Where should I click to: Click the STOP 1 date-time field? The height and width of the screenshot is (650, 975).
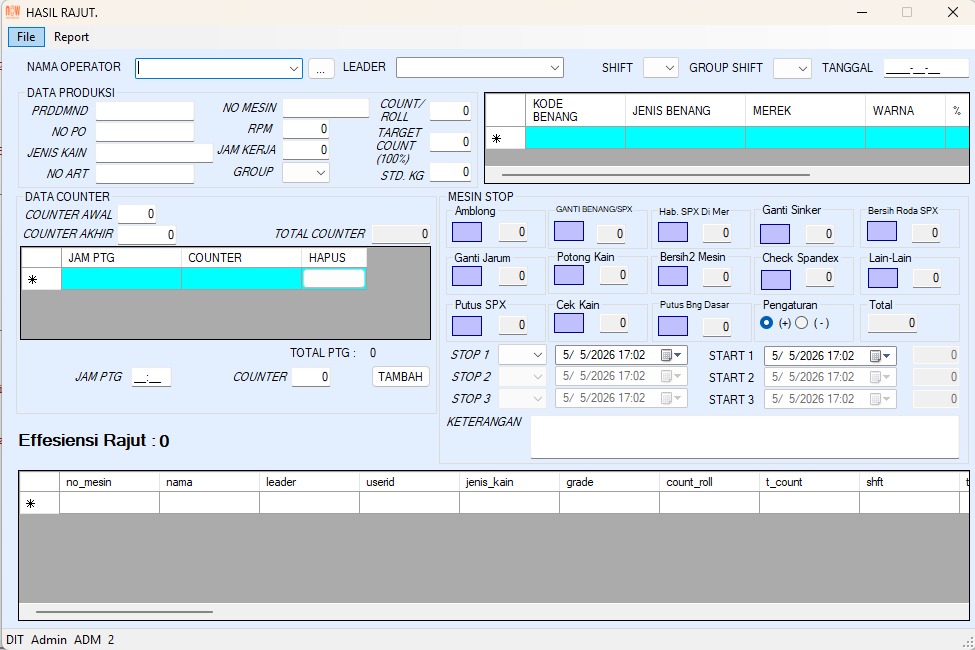621,355
